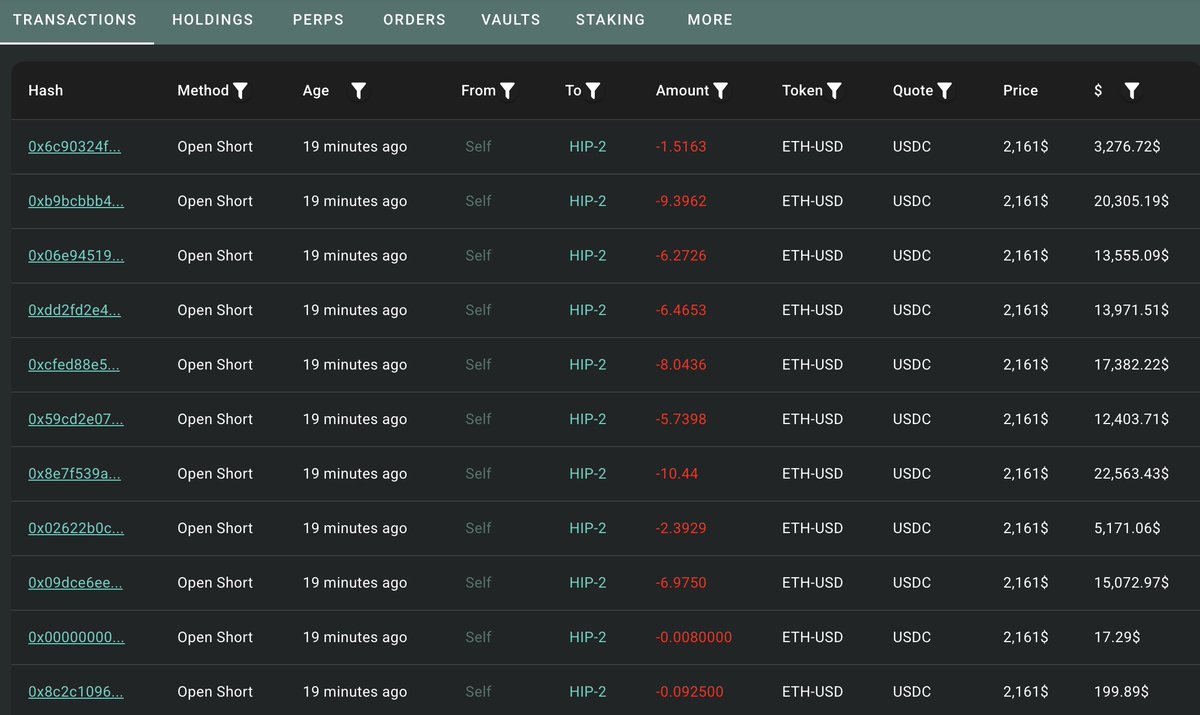Open the Perps tab
The image size is (1200, 715).
pyautogui.click(x=318, y=20)
